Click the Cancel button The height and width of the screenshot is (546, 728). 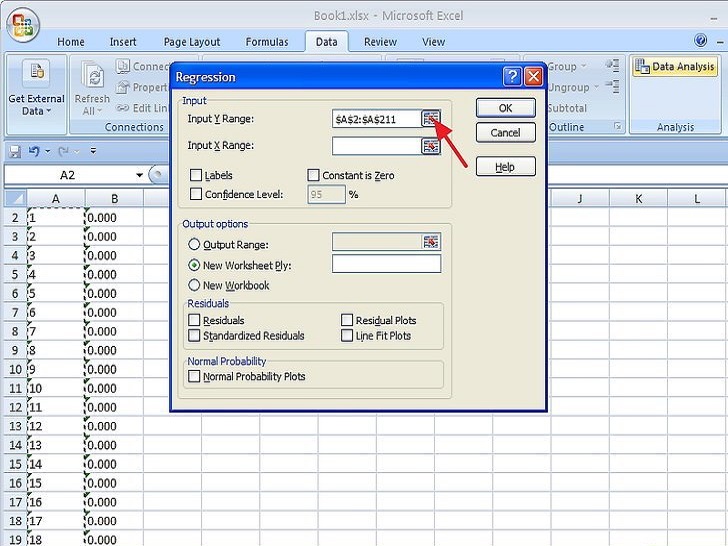(x=506, y=133)
